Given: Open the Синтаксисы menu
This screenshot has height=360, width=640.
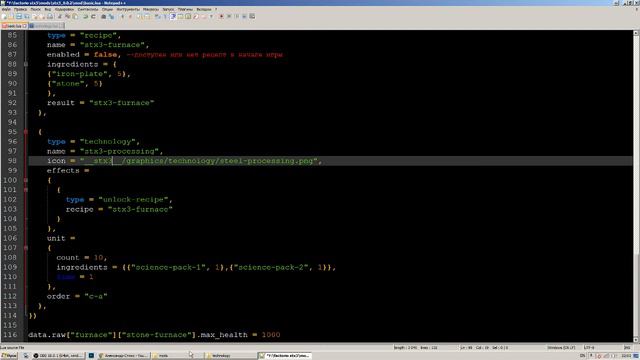Looking at the screenshot, I should 88,9.
